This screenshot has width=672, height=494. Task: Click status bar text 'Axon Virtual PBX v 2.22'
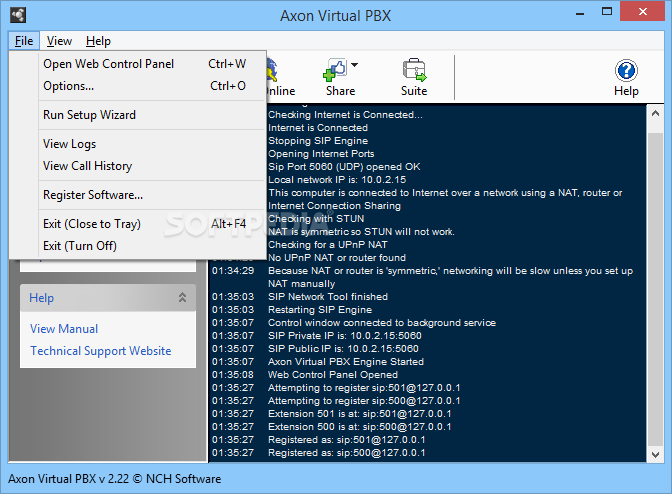[x=69, y=479]
